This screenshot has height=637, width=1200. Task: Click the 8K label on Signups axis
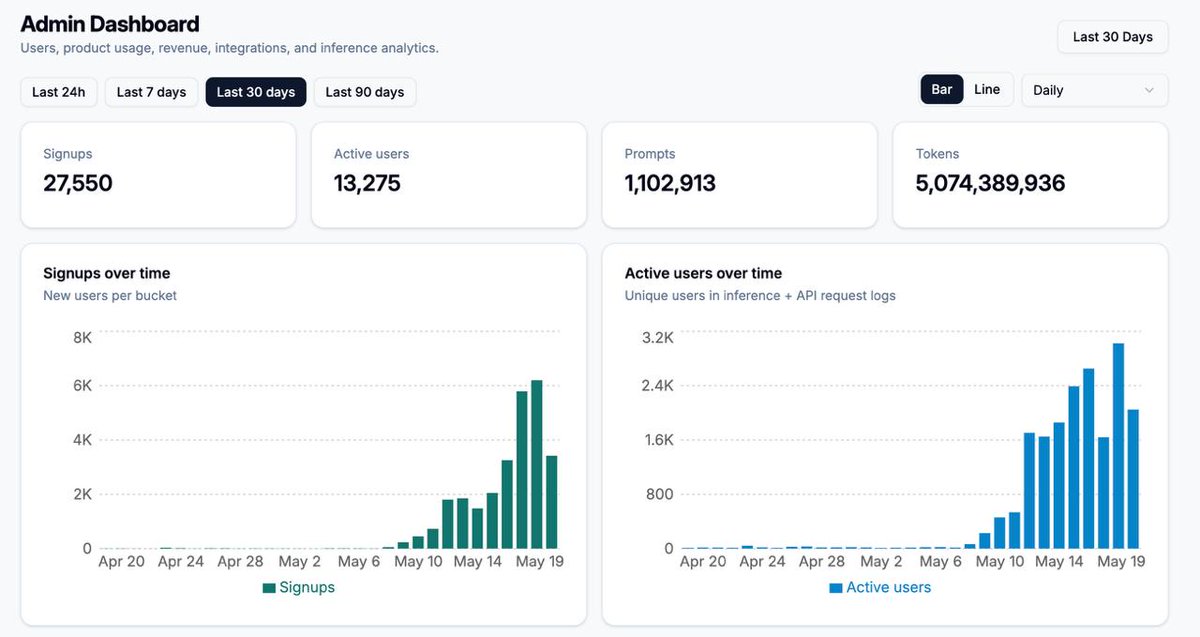[83, 338]
